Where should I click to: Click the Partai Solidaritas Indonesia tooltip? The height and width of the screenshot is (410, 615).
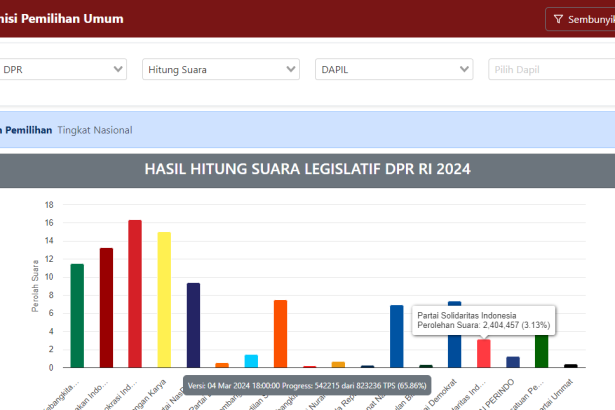(x=484, y=321)
